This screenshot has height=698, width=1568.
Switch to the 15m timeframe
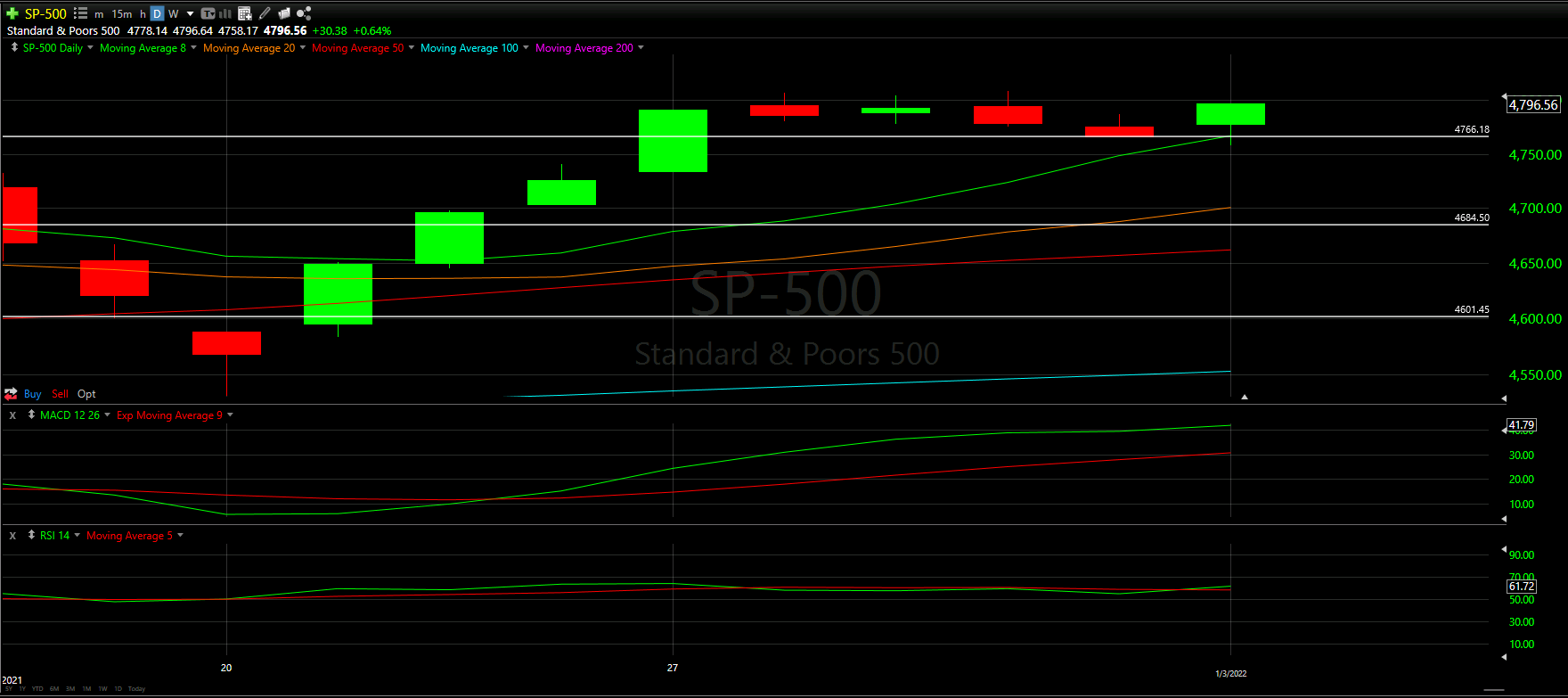(x=122, y=14)
